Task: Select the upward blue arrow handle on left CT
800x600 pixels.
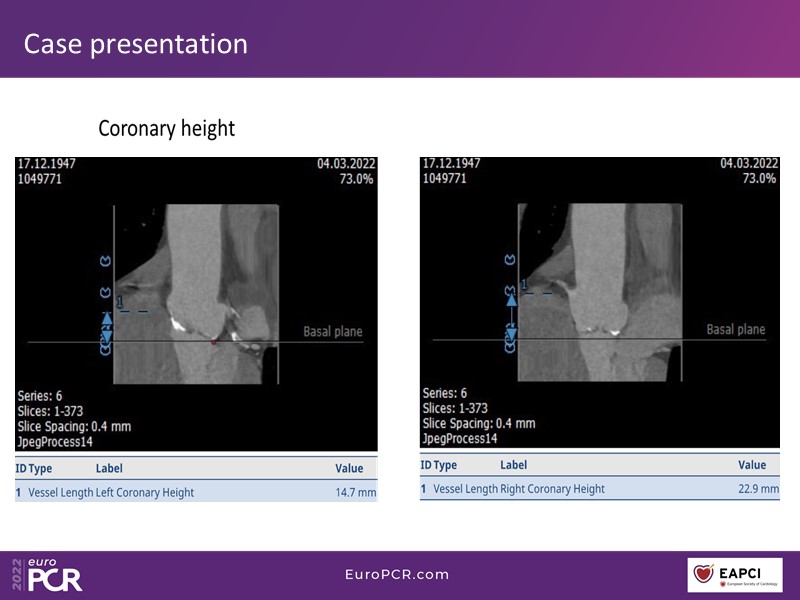Action: click(x=107, y=318)
